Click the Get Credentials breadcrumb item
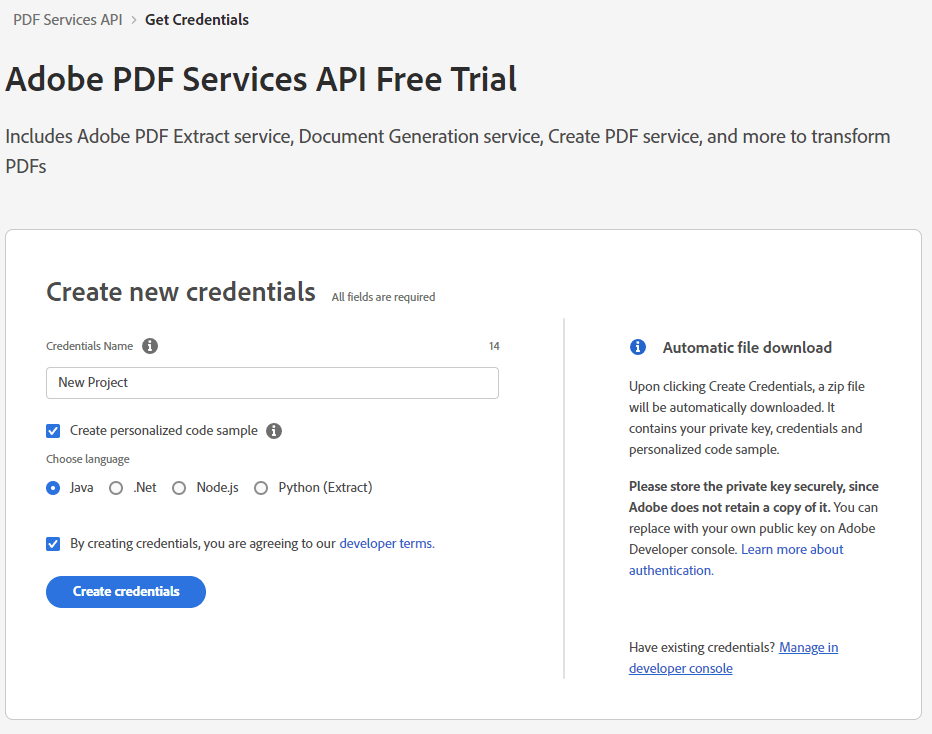The height and width of the screenshot is (734, 932). point(197,20)
